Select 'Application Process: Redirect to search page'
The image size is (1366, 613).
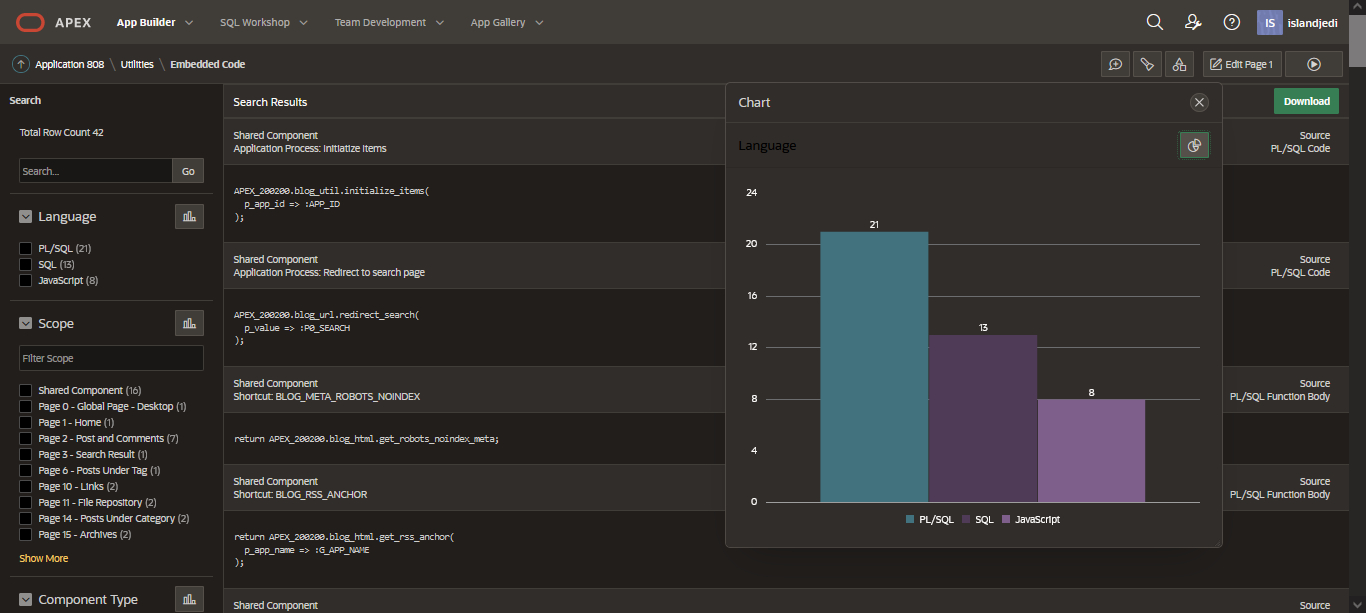(329, 272)
